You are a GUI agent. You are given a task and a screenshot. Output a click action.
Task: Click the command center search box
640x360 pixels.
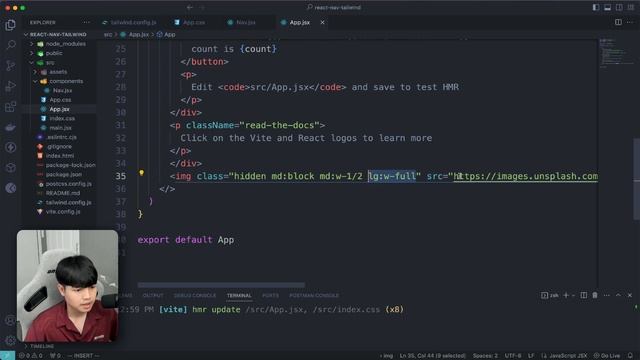[x=333, y=7]
